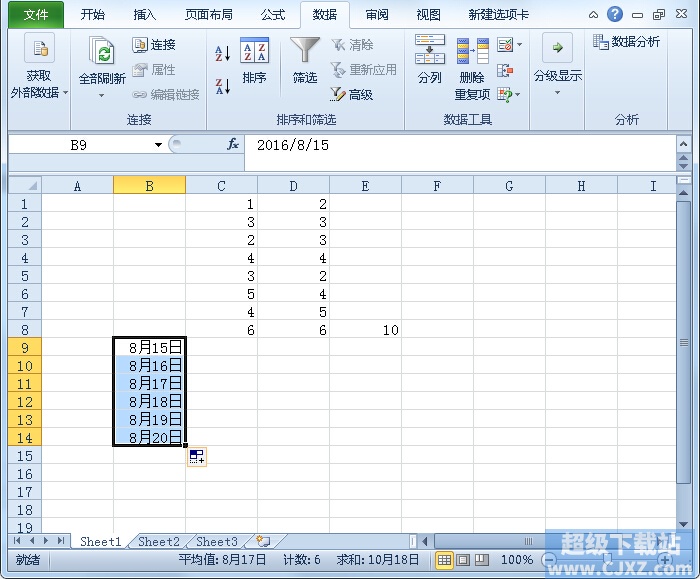The height and width of the screenshot is (579, 700).
Task: Open the 公式 ribbon tab
Action: (x=273, y=15)
